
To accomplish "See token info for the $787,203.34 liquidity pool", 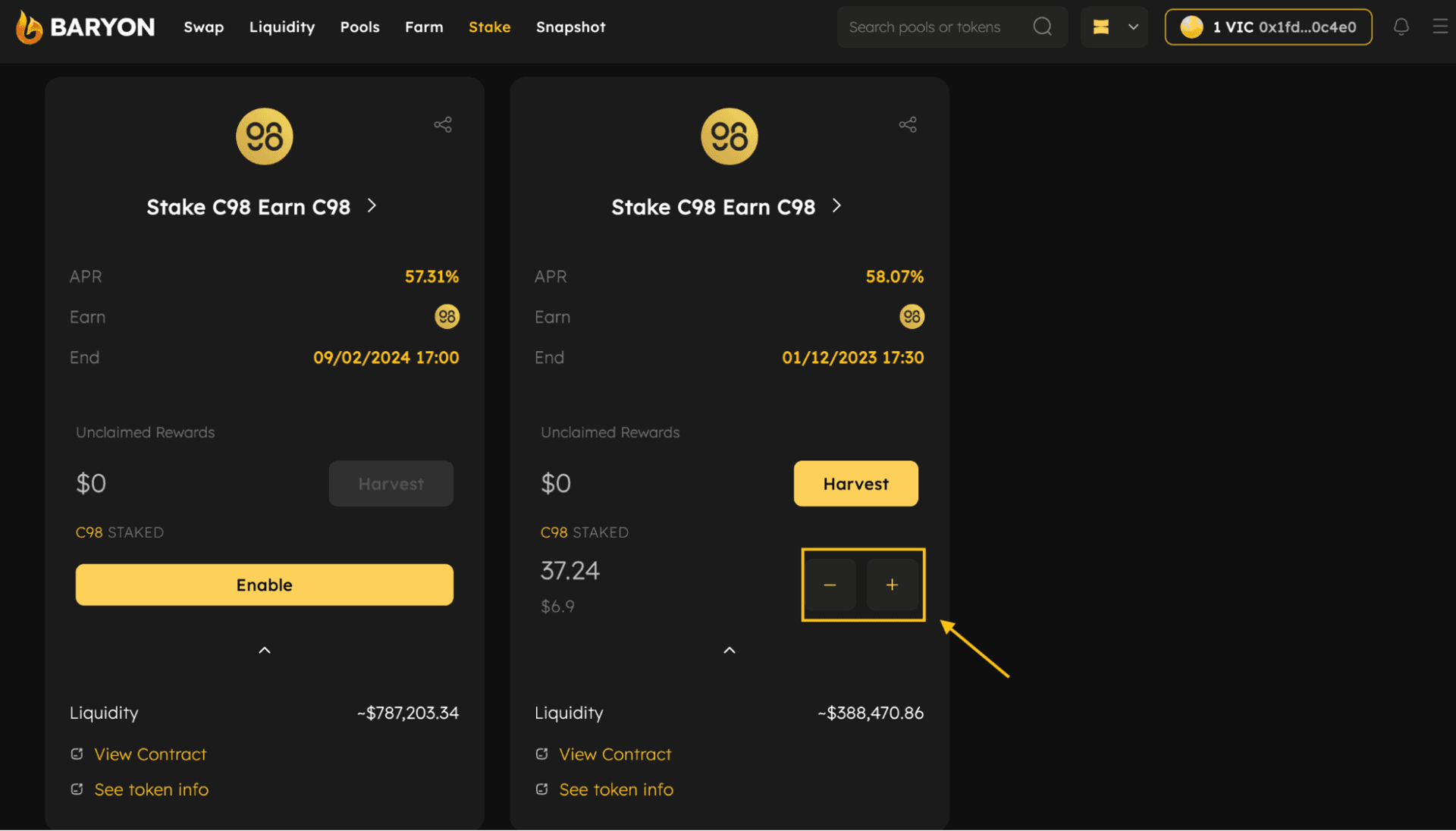I will pos(151,789).
